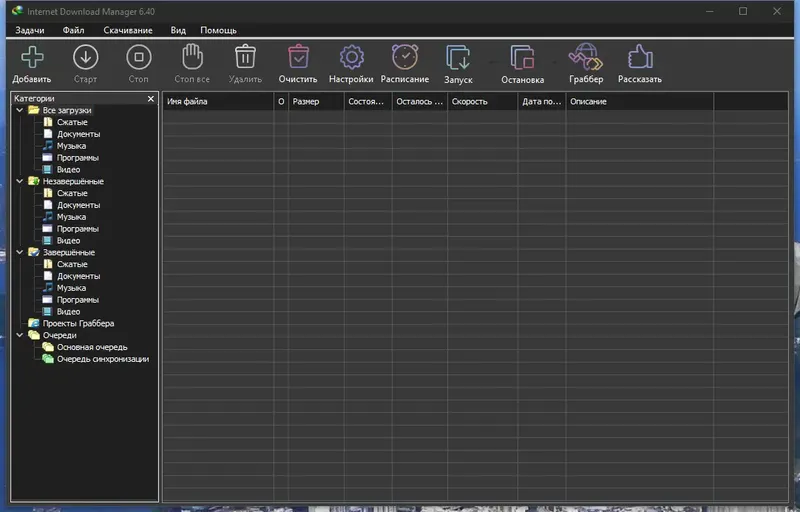Open the Файл menu
The height and width of the screenshot is (512, 800).
73,30
